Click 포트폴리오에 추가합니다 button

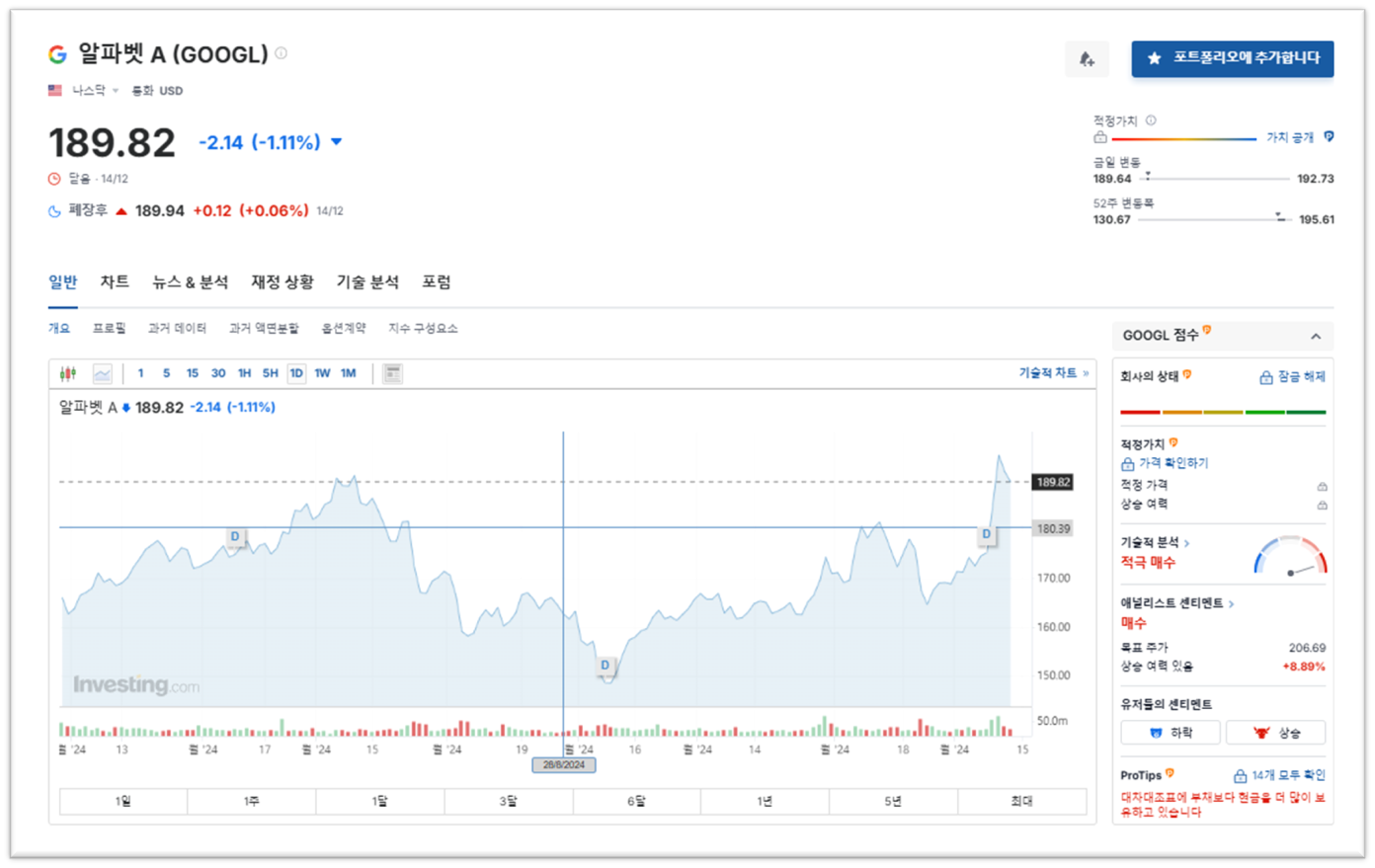pos(1233,59)
